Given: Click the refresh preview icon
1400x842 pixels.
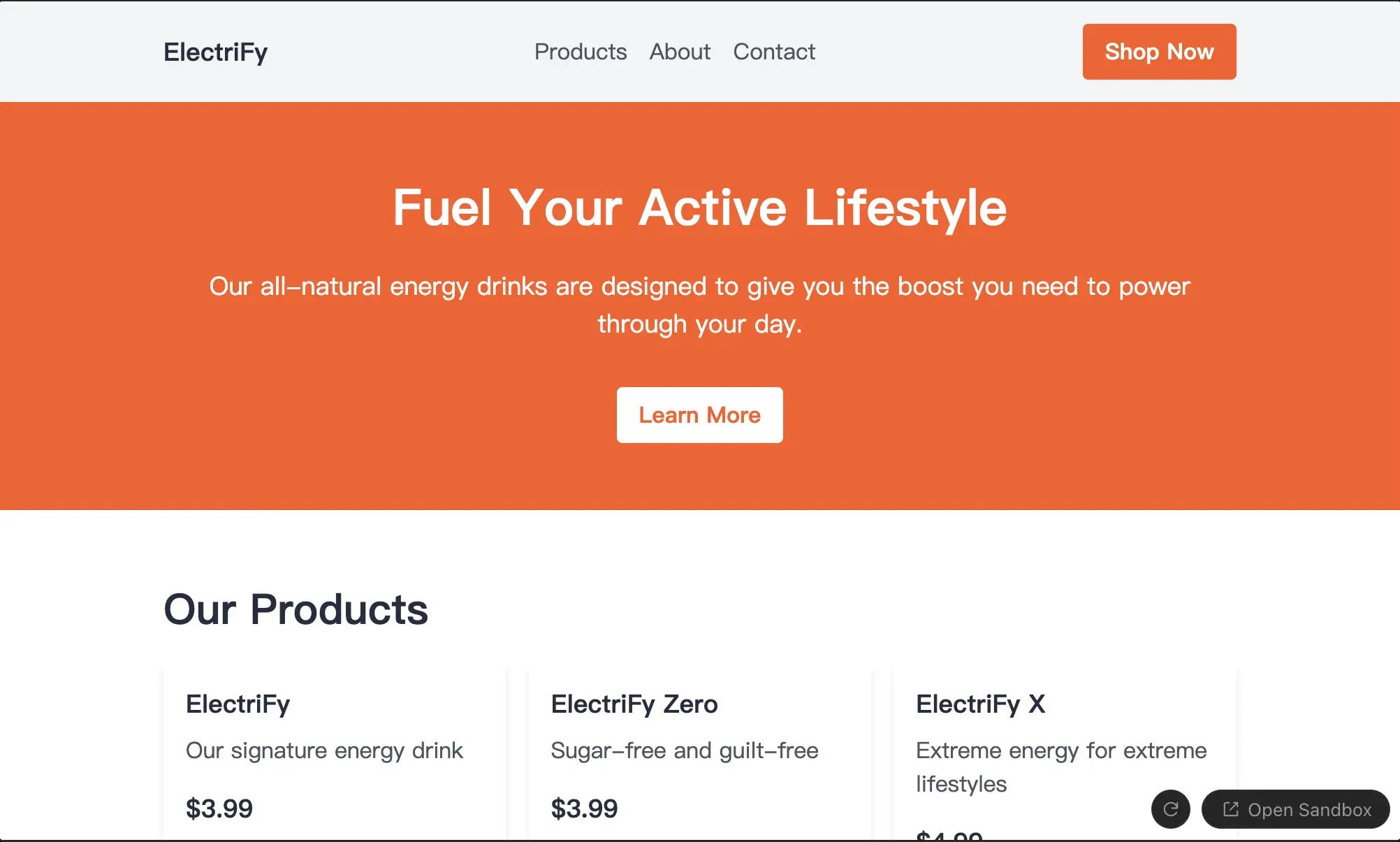Looking at the screenshot, I should pyautogui.click(x=1171, y=809).
